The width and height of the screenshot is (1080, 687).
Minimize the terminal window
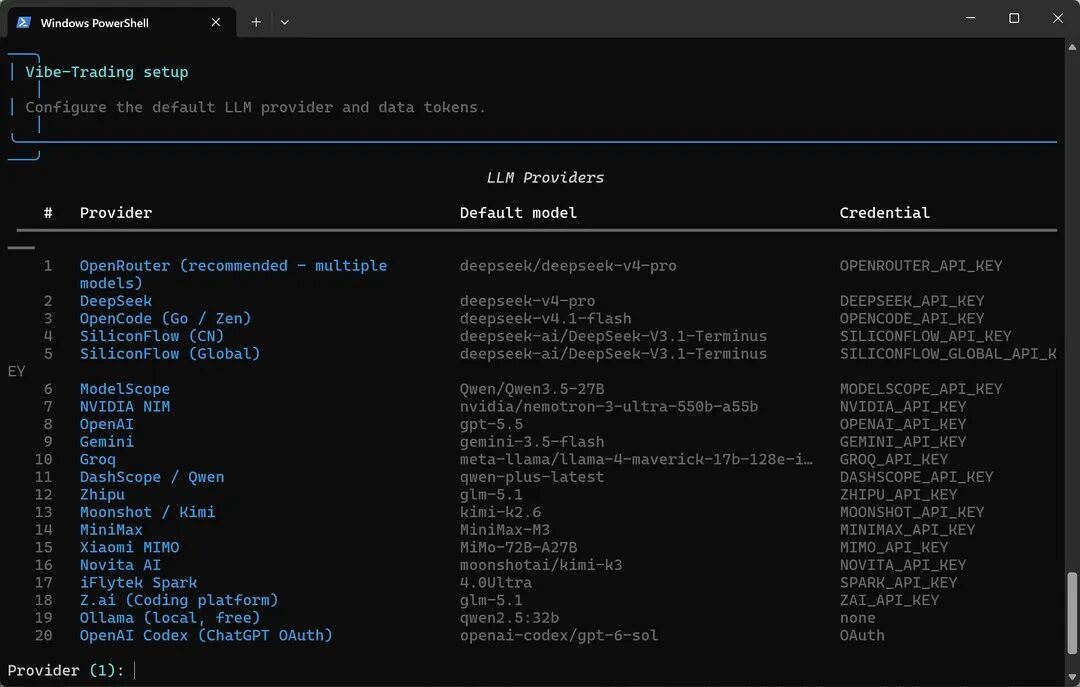(x=970, y=18)
